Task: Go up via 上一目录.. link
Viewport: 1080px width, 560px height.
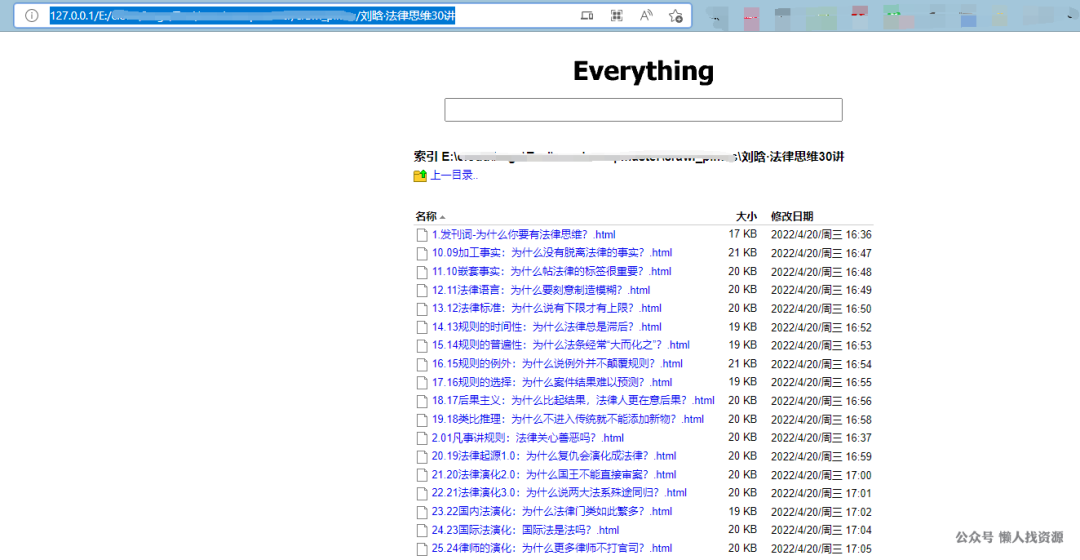Action: pyautogui.click(x=454, y=176)
